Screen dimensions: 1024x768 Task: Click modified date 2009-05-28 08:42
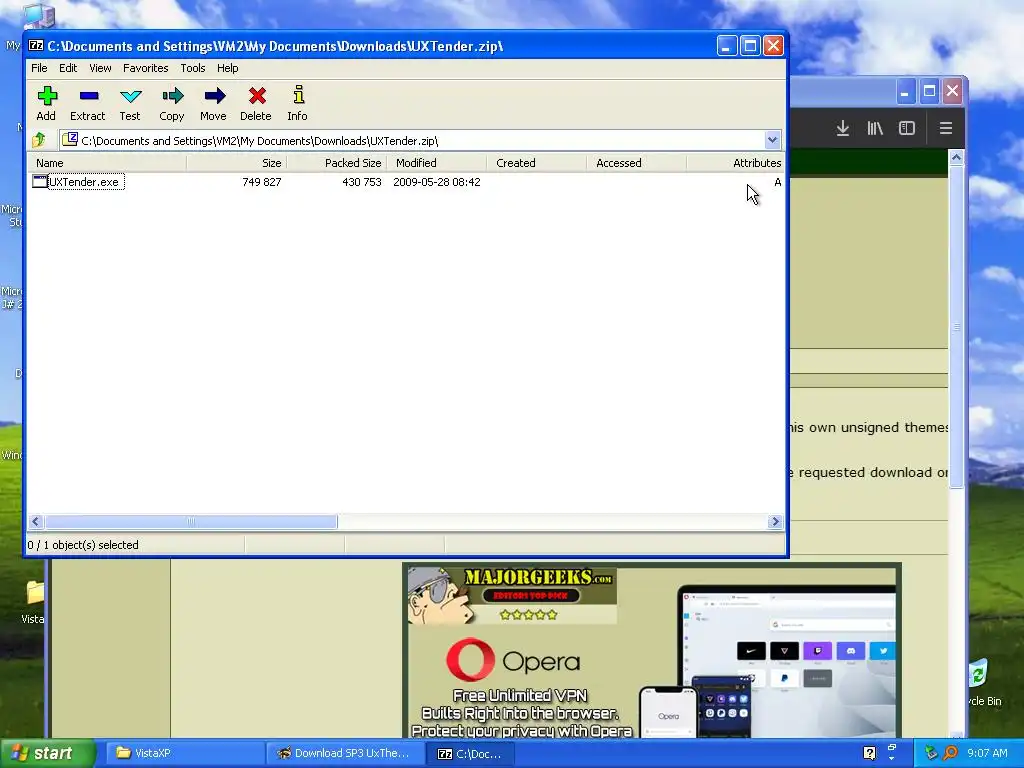(436, 182)
